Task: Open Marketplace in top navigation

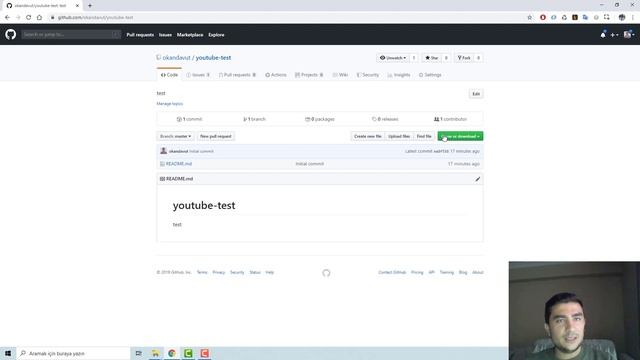Action: click(x=190, y=35)
